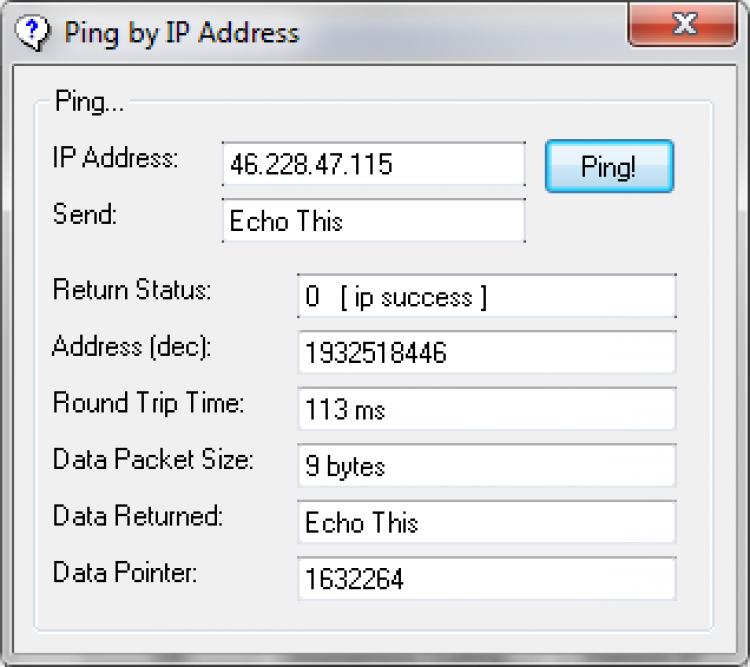The image size is (750, 667).
Task: Click the "Data Pointer:" label
Action: pos(125,573)
